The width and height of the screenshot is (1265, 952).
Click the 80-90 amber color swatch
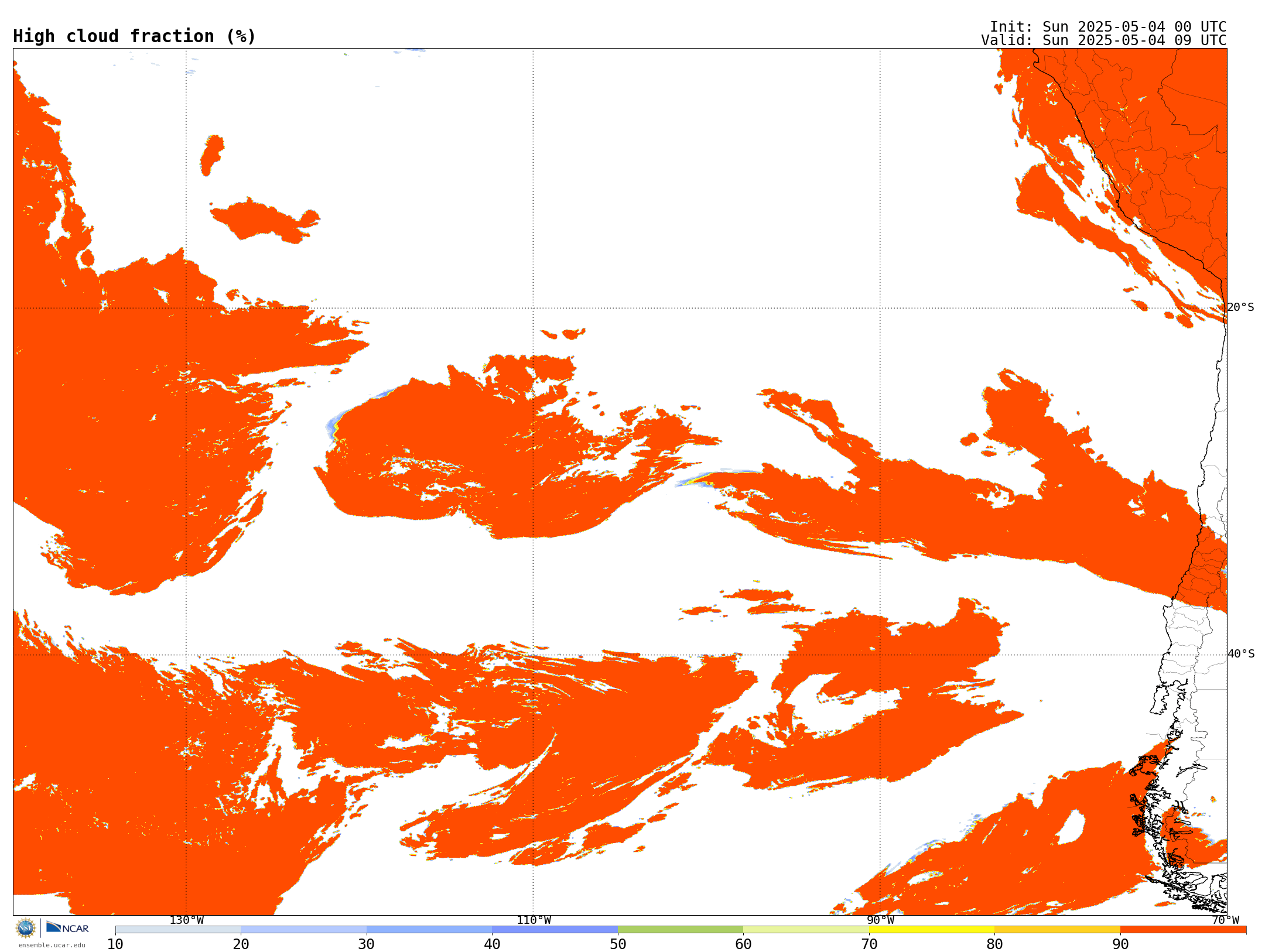tap(1057, 930)
